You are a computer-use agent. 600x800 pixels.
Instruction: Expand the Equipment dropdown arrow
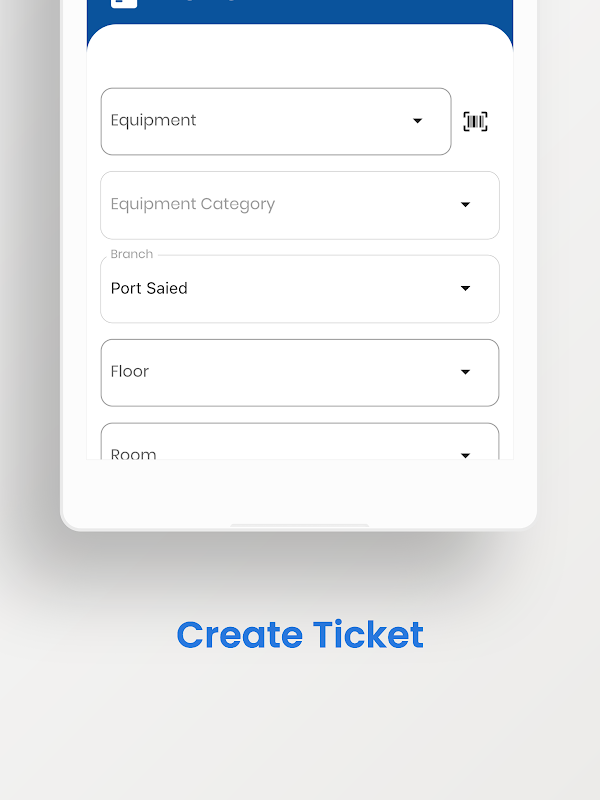point(418,121)
